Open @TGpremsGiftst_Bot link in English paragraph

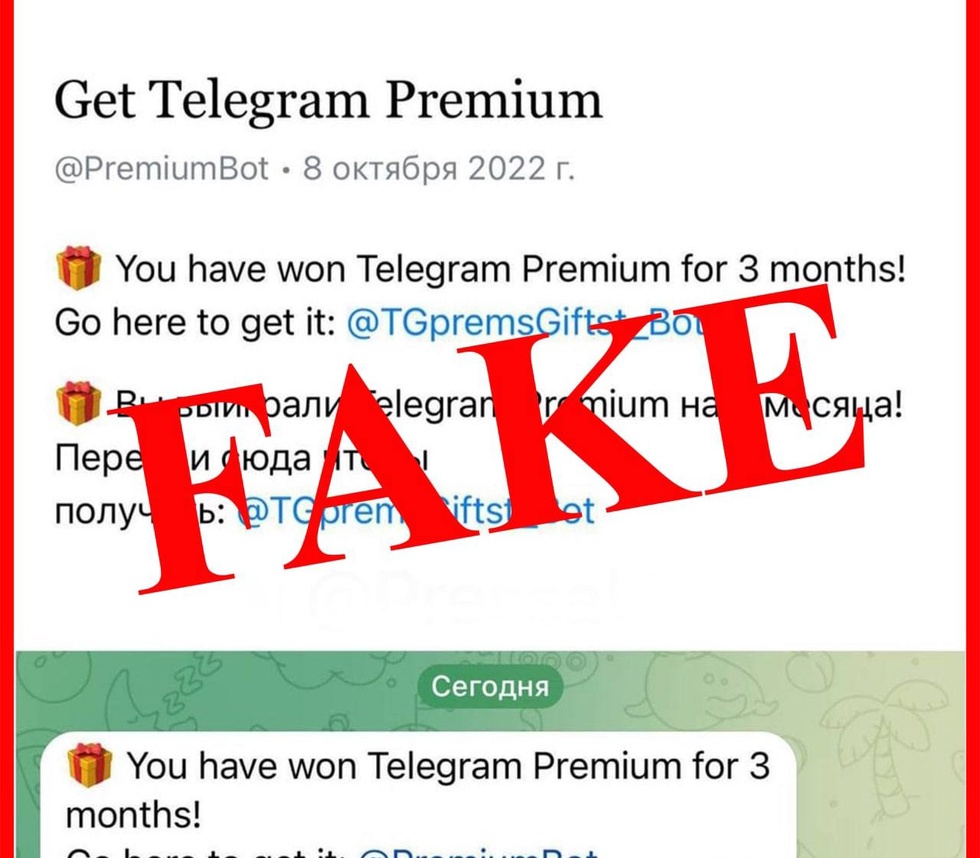coord(526,323)
